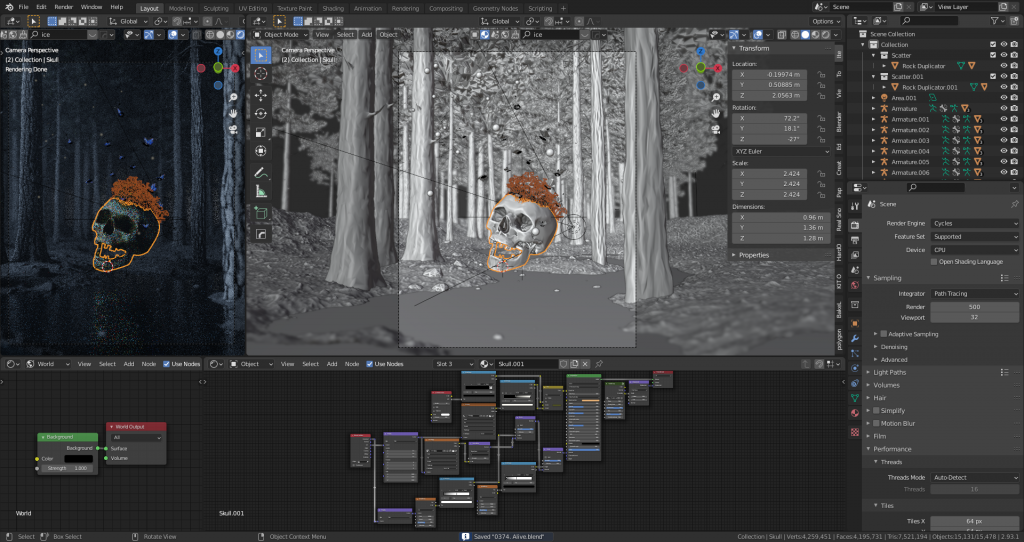
Task: Click zoom magnifier in main viewport
Action: pyautogui.click(x=716, y=97)
